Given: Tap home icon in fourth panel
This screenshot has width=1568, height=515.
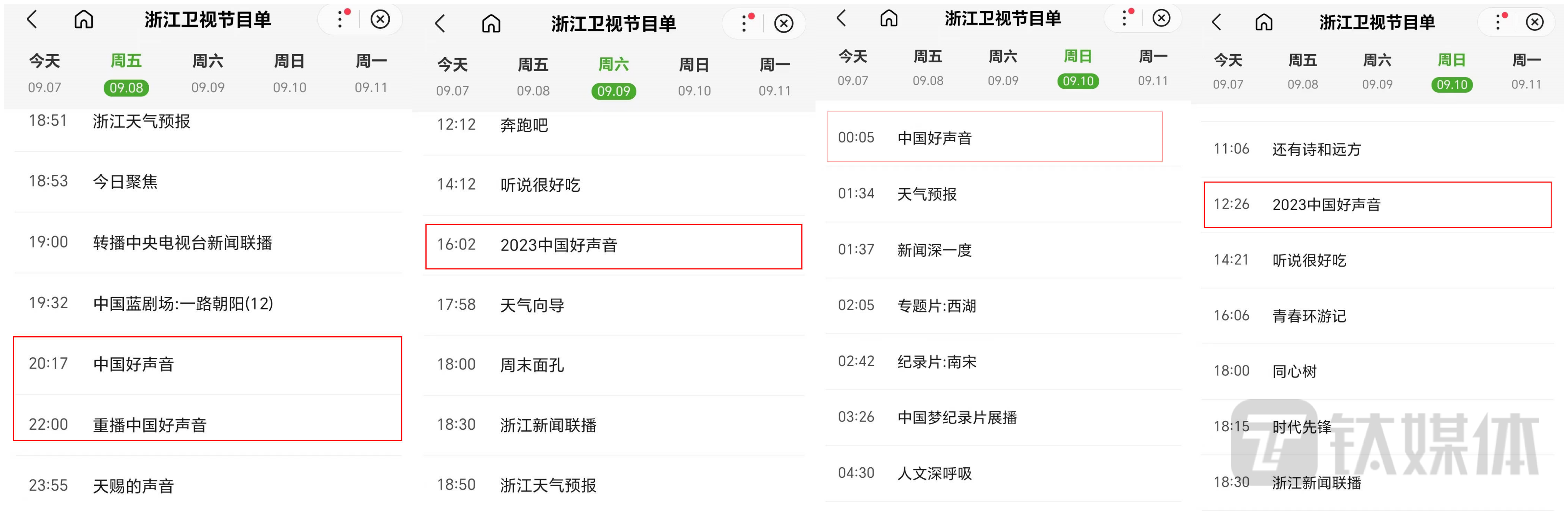Looking at the screenshot, I should click(1264, 23).
